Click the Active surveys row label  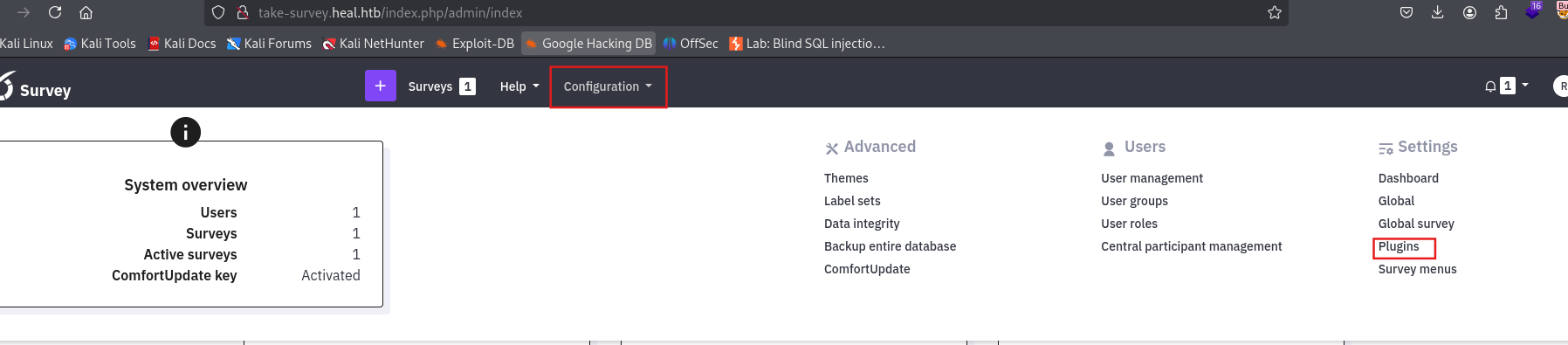tap(190, 254)
